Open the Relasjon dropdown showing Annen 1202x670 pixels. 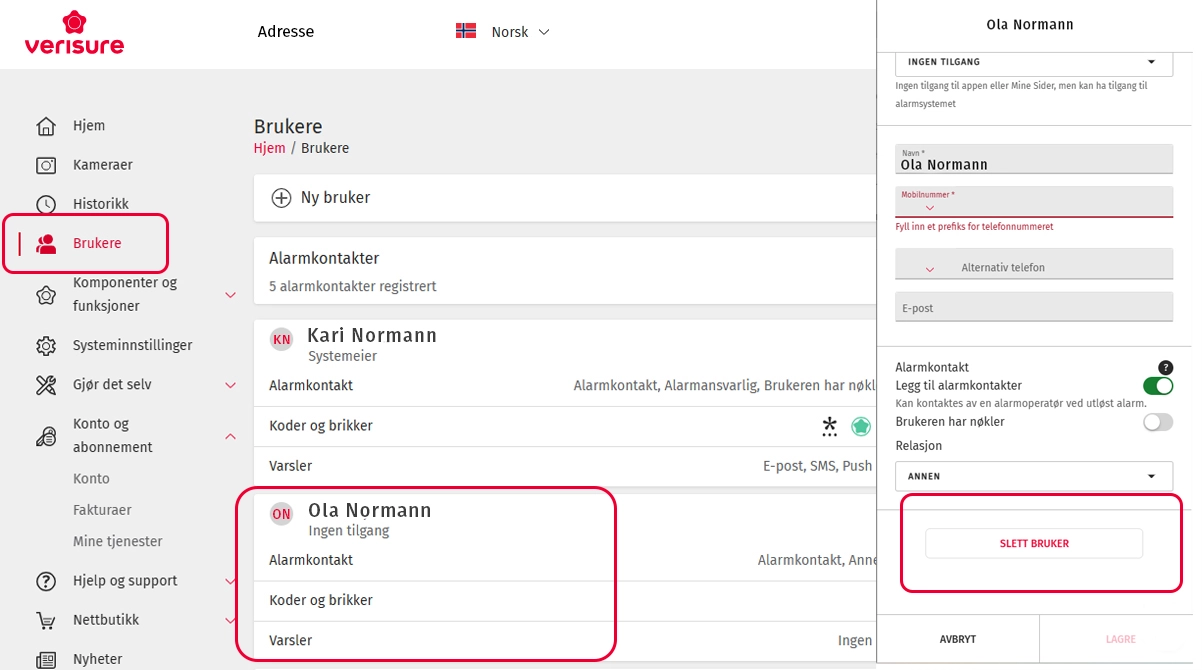(1033, 476)
